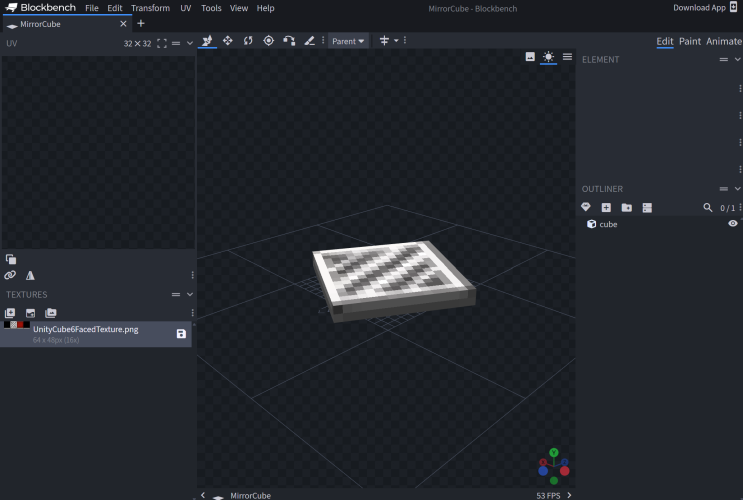Add a new project tab
The width and height of the screenshot is (743, 500).
click(x=141, y=24)
